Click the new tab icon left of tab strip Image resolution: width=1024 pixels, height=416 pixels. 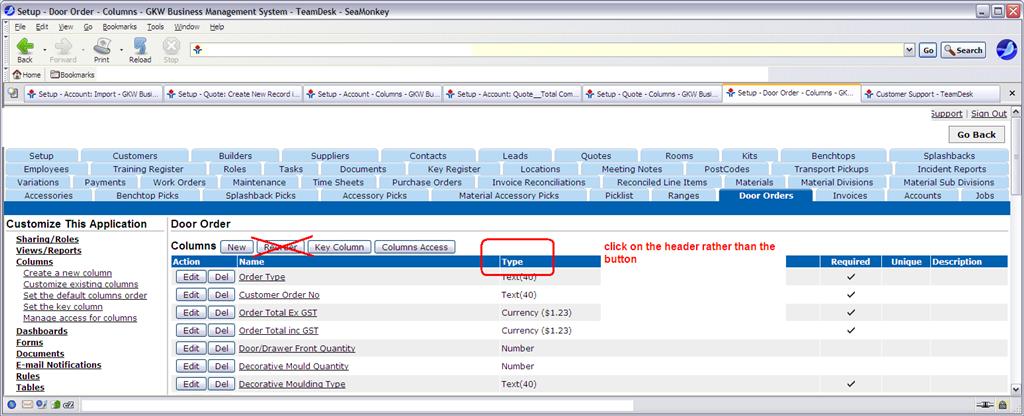pyautogui.click(x=12, y=94)
